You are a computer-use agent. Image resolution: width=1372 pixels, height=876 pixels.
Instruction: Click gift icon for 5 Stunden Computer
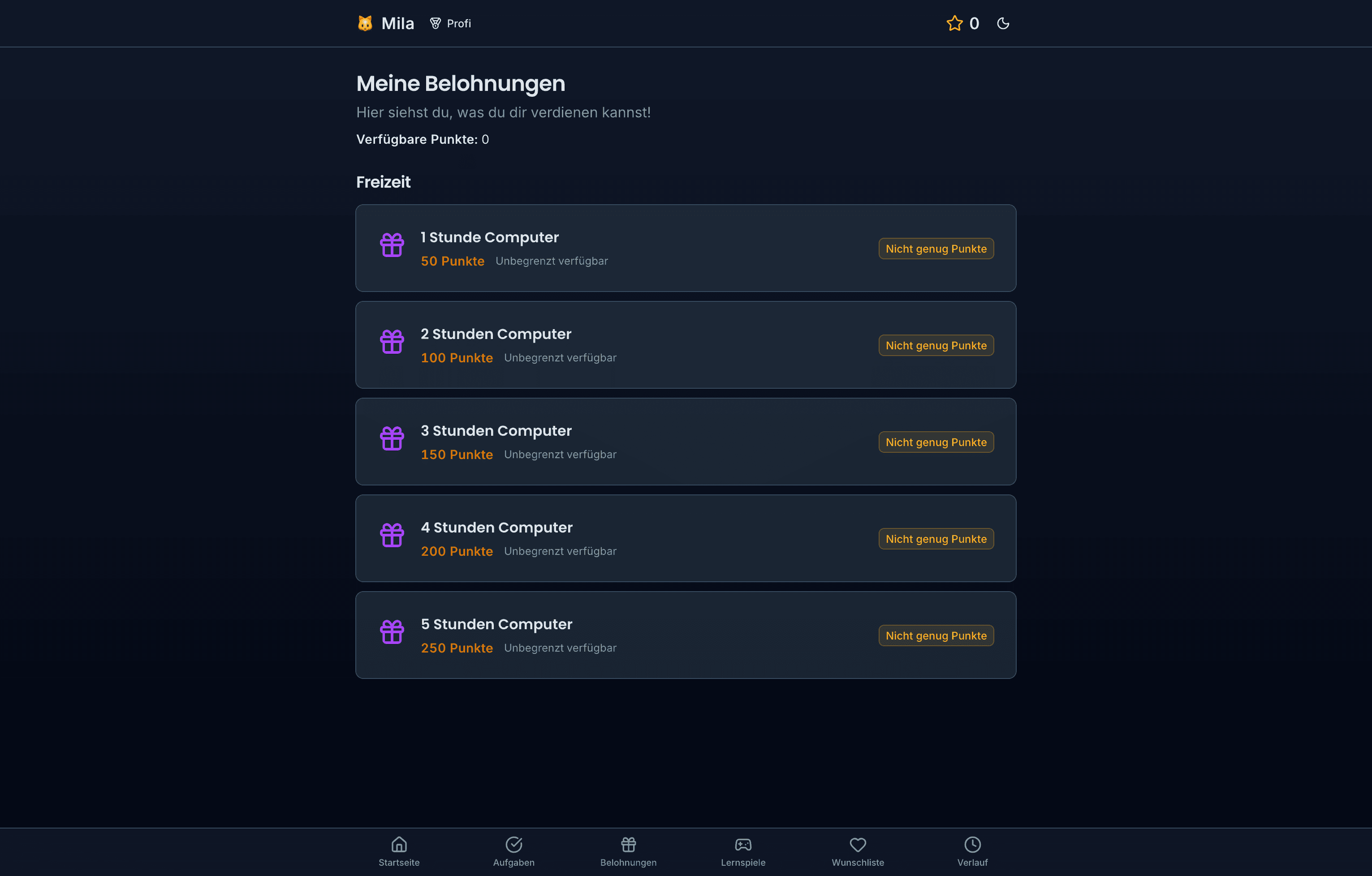click(x=392, y=632)
